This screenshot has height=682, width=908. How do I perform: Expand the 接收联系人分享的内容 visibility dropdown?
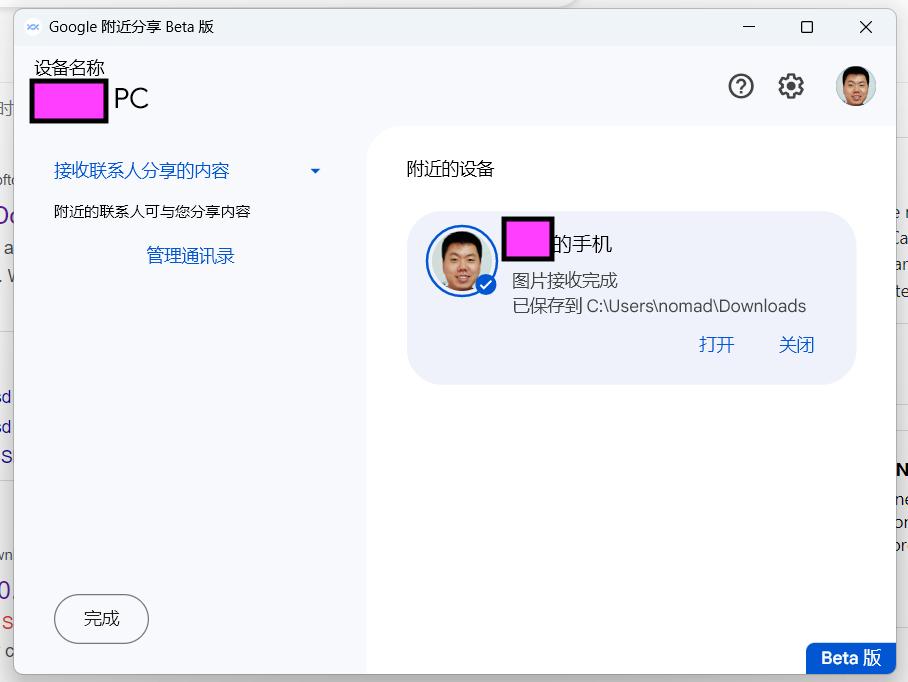click(143, 171)
